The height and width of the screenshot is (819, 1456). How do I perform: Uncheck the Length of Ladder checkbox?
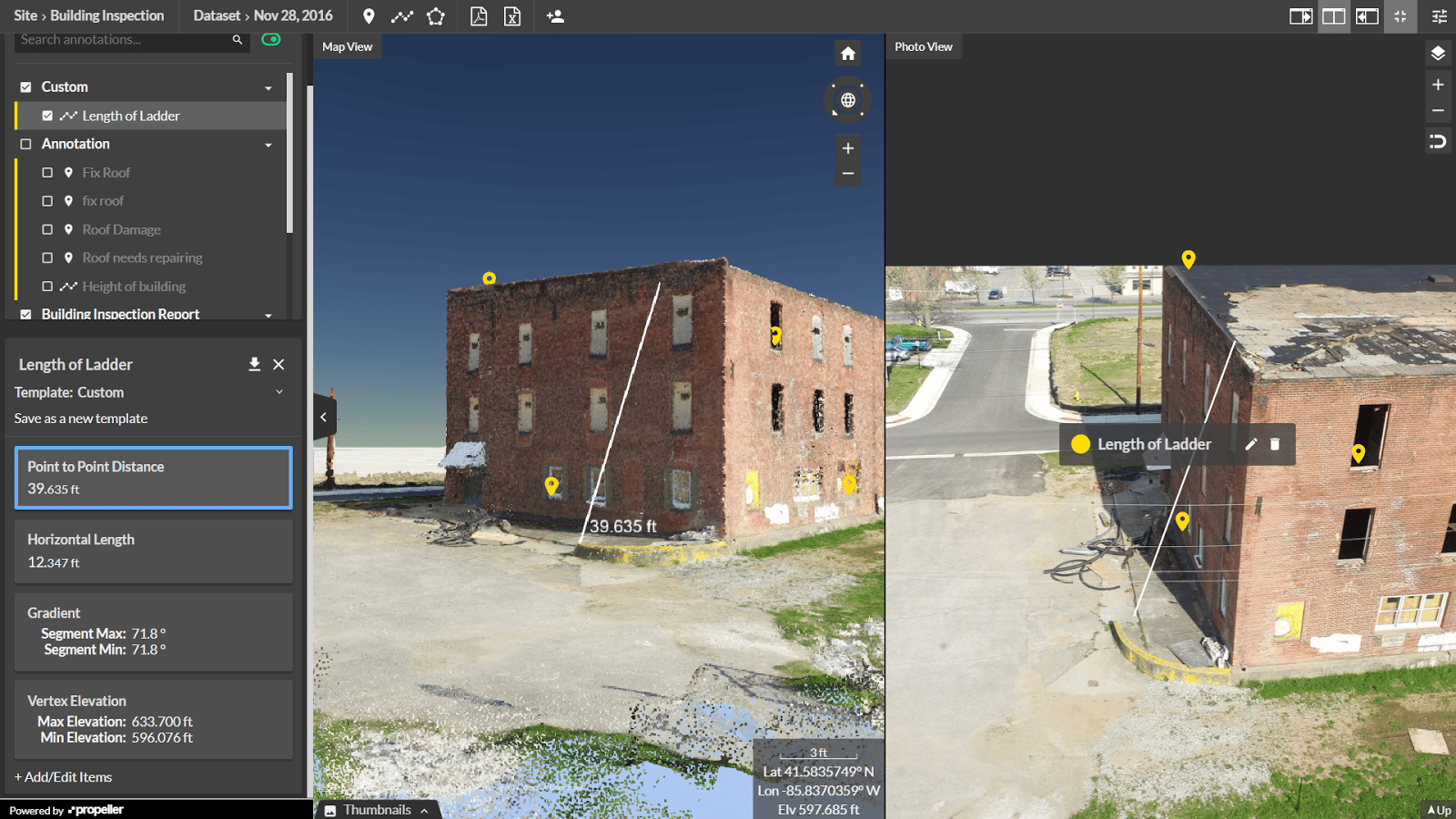click(47, 116)
